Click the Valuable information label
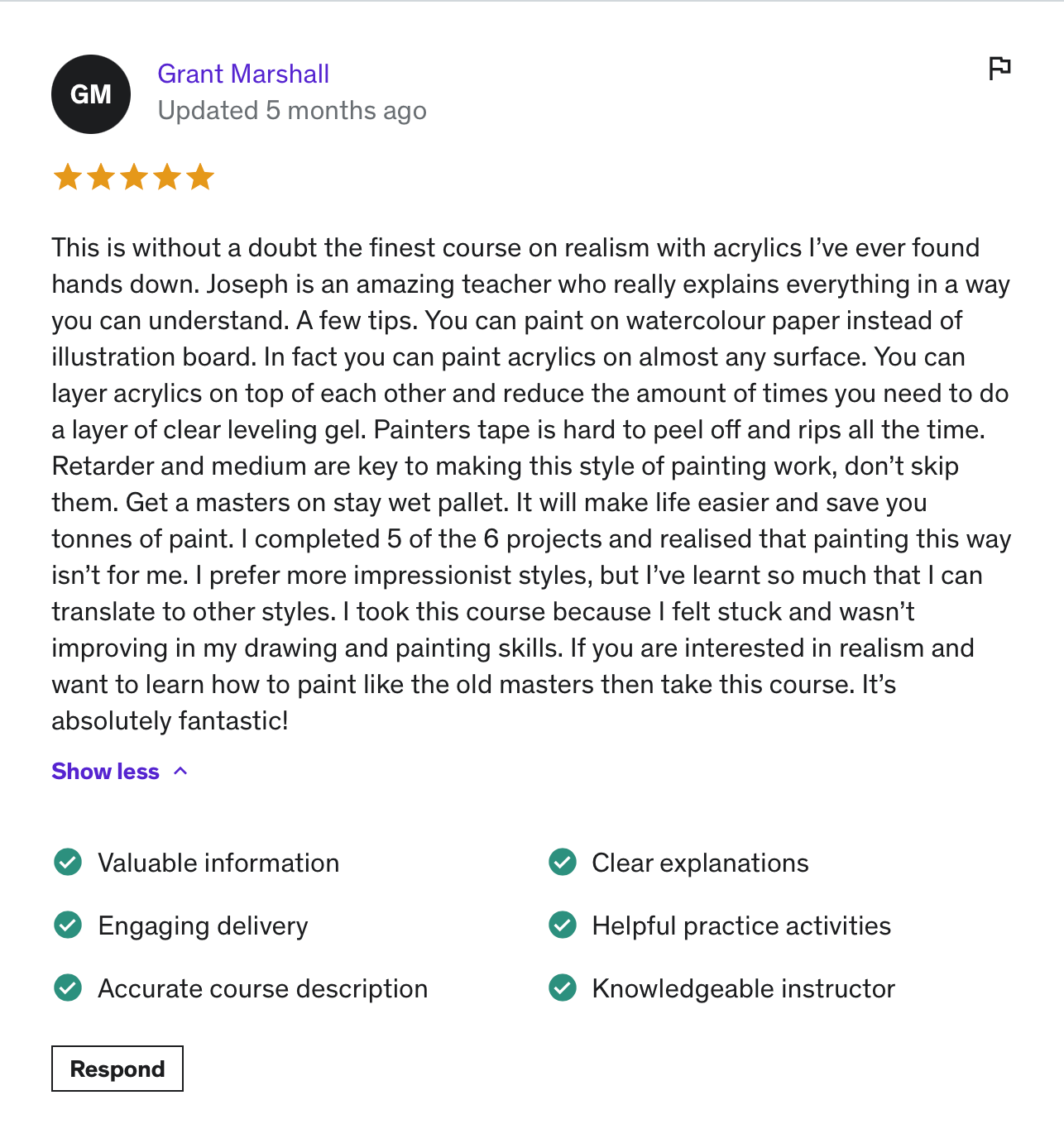The width and height of the screenshot is (1064, 1143). [x=218, y=863]
